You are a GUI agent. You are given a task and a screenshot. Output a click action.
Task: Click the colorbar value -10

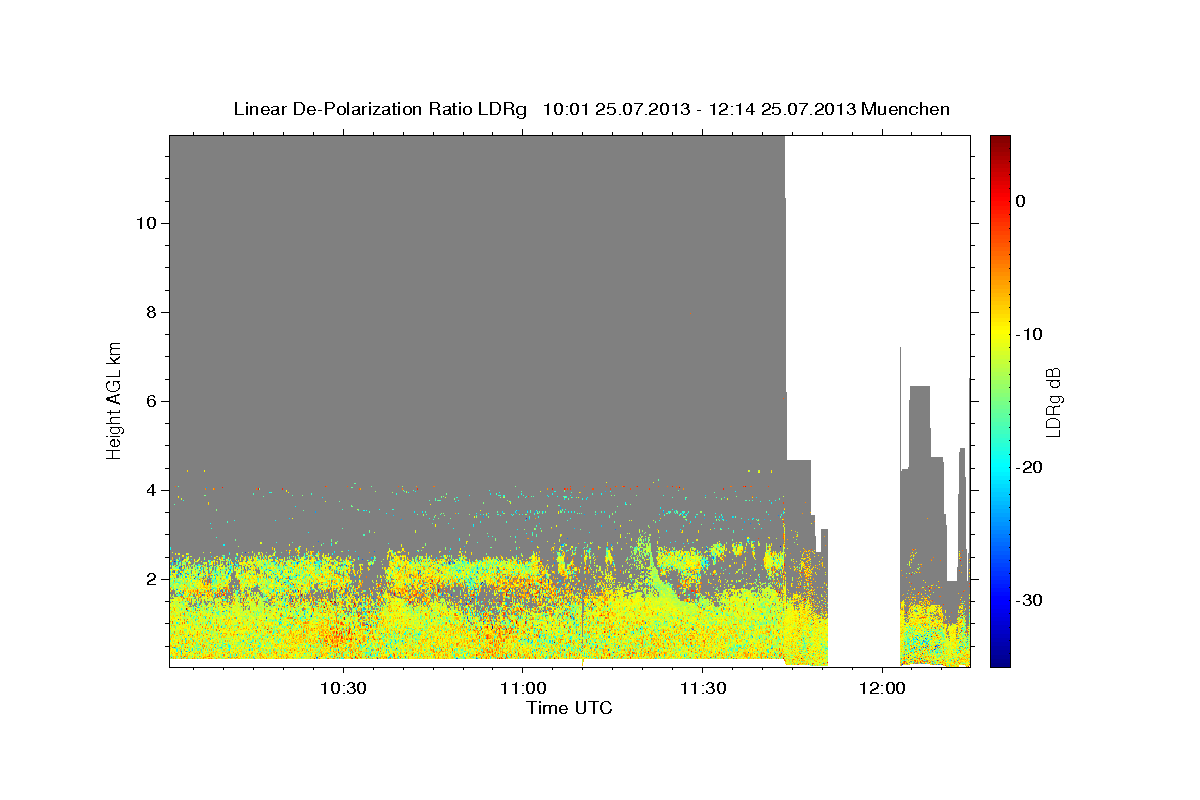(x=1029, y=334)
